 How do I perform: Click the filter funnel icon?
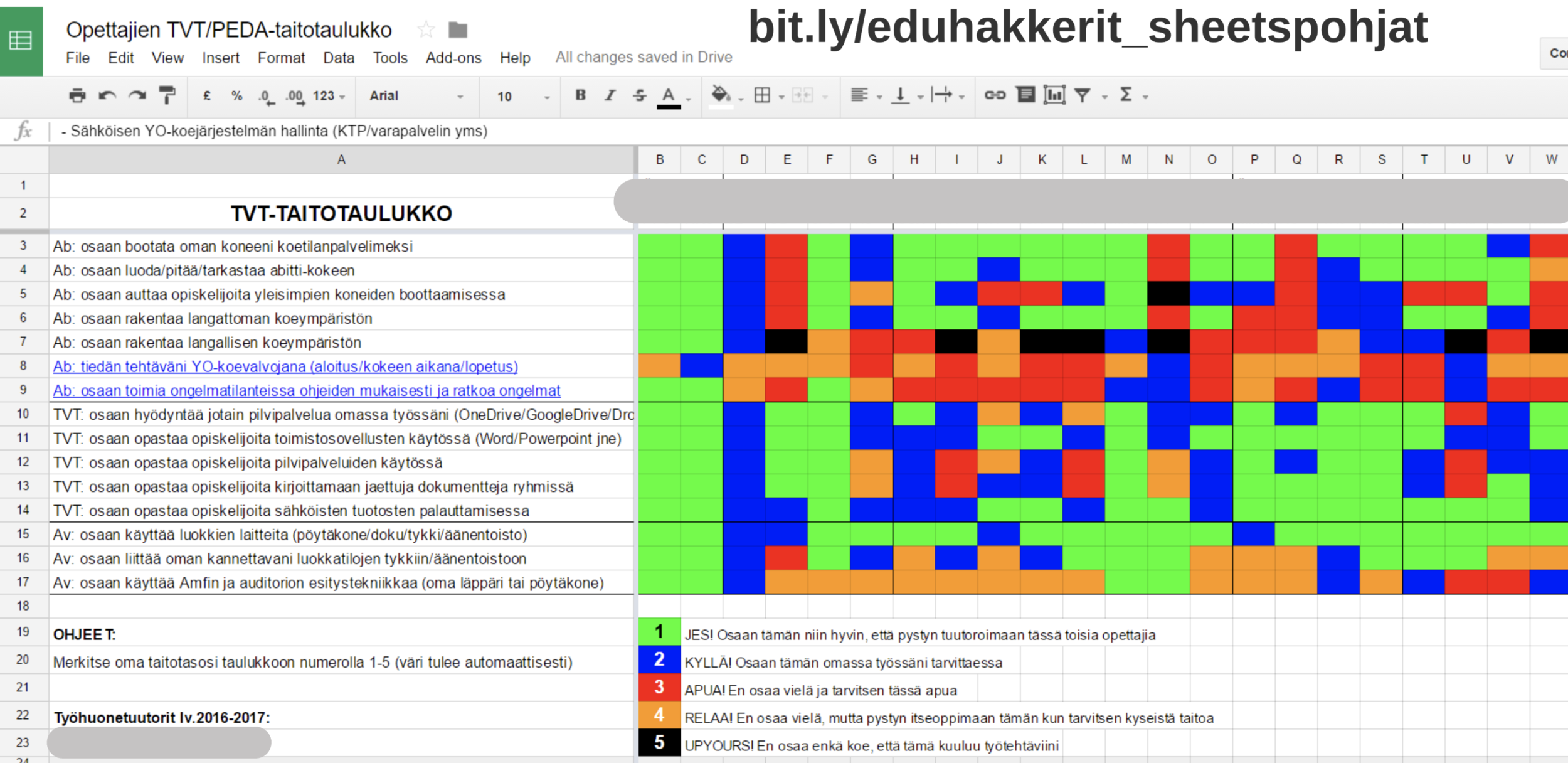(x=1082, y=95)
